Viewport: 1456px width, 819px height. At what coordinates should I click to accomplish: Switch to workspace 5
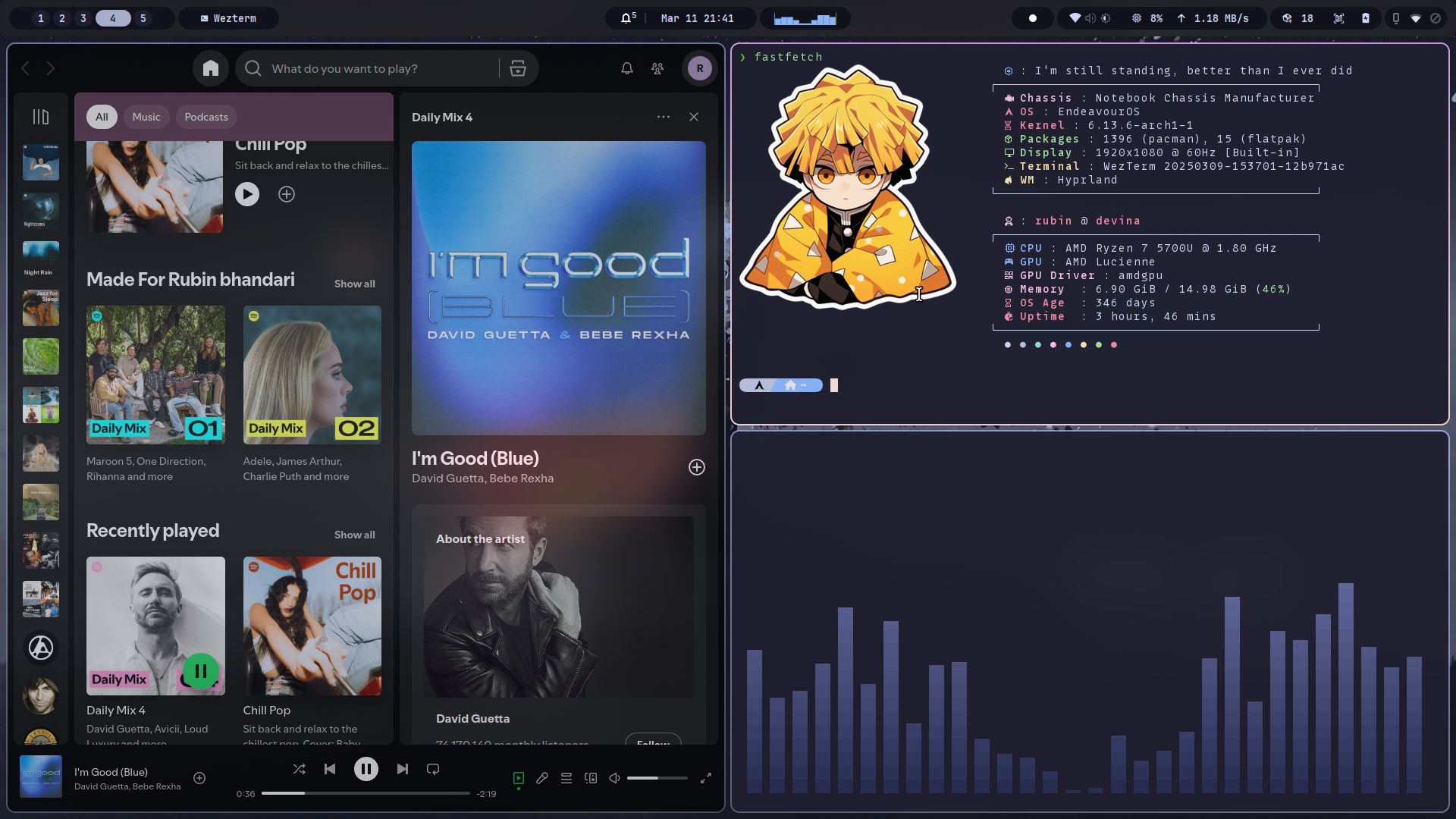143,18
